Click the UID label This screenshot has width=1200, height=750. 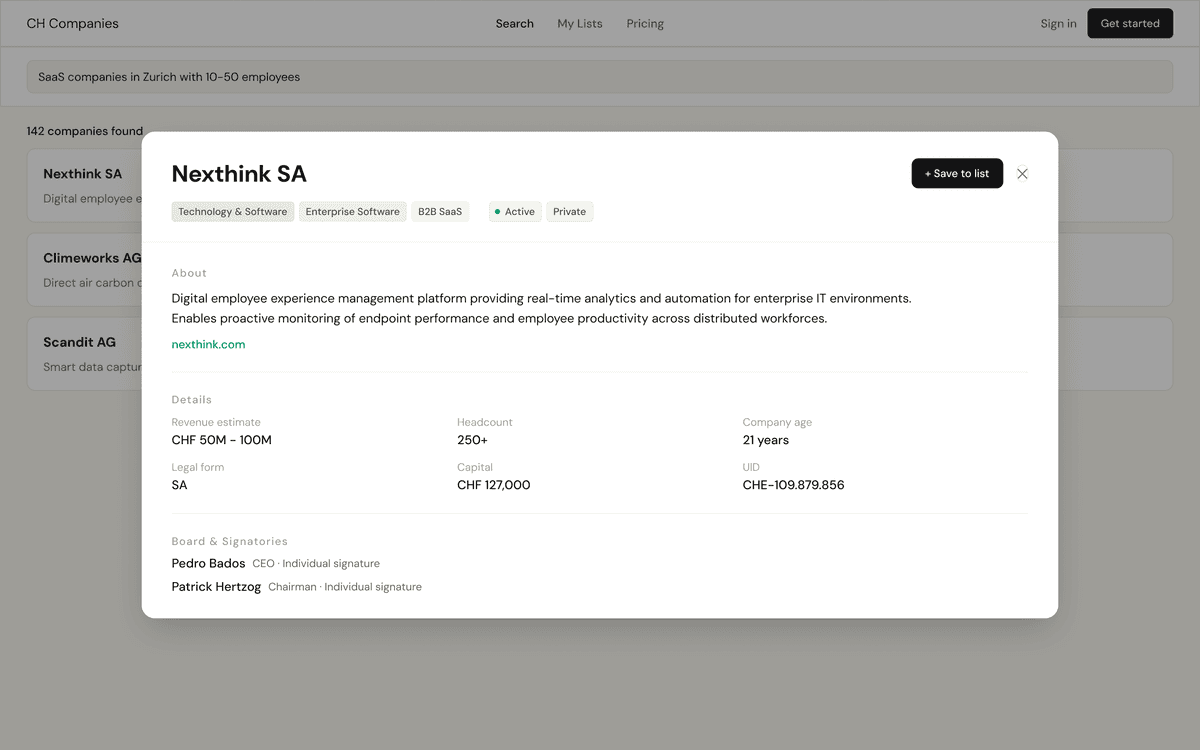751,467
